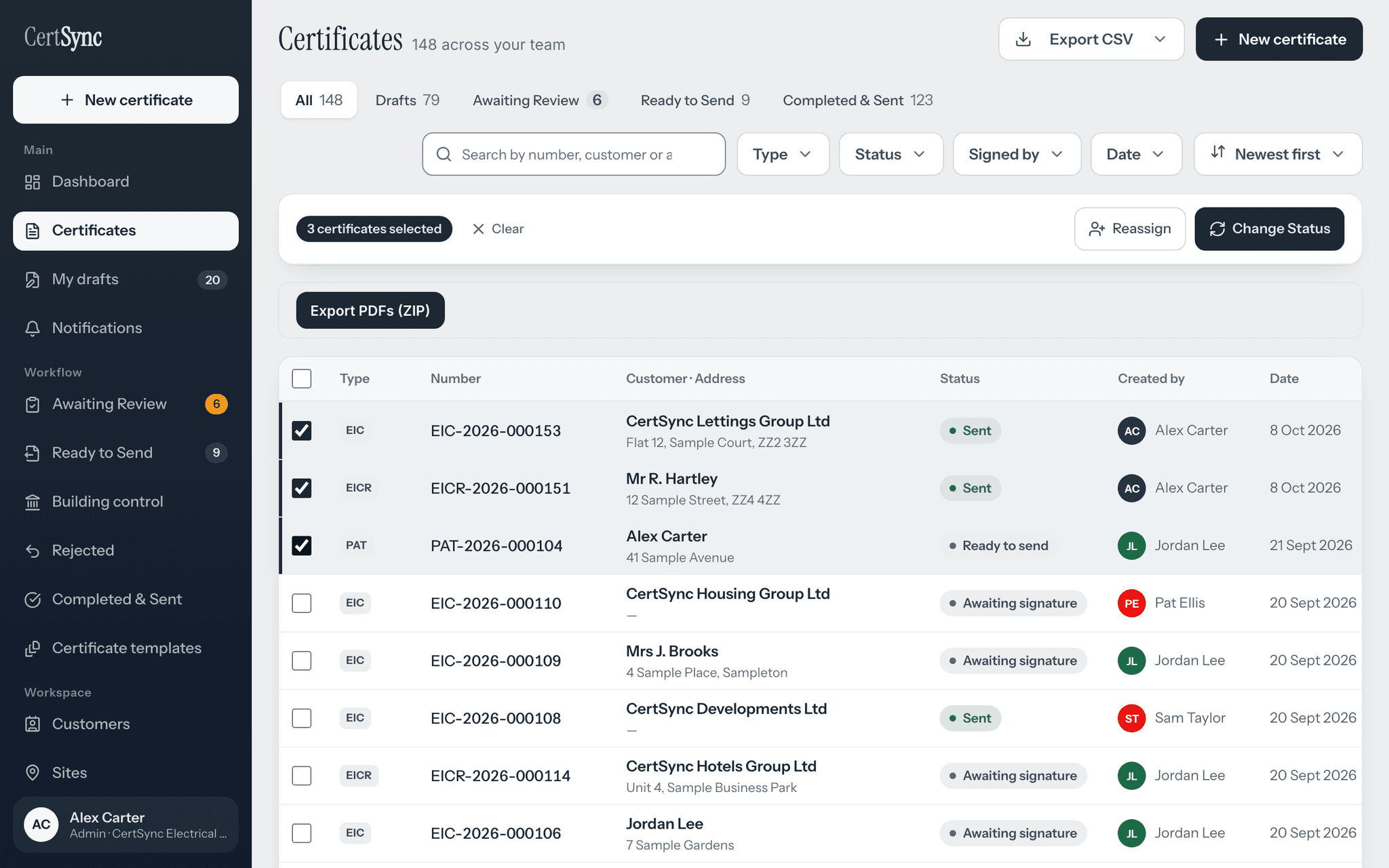
Task: Click the PE avatar for Pat Ellis
Action: coord(1132,603)
